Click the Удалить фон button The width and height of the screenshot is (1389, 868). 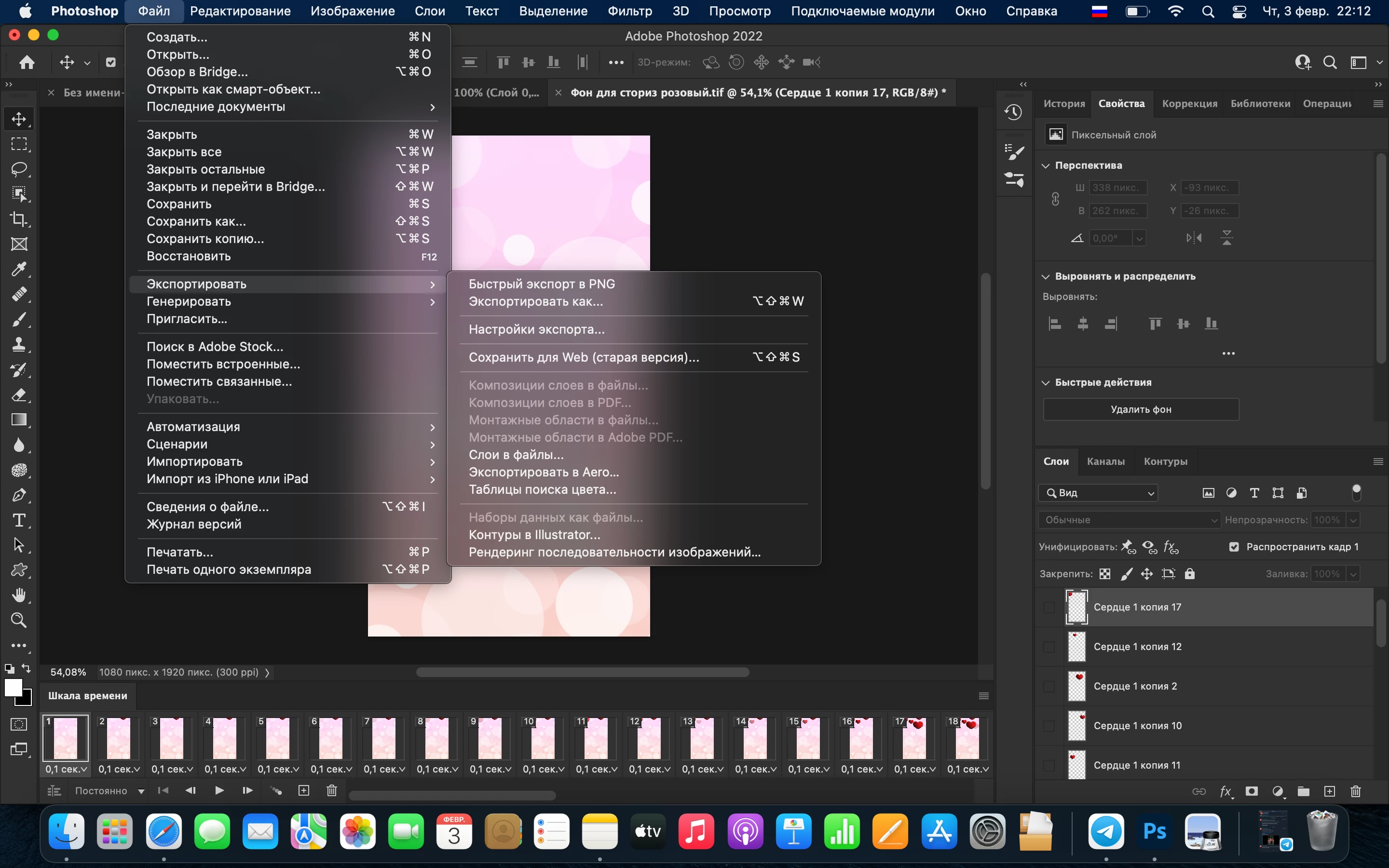tap(1141, 409)
